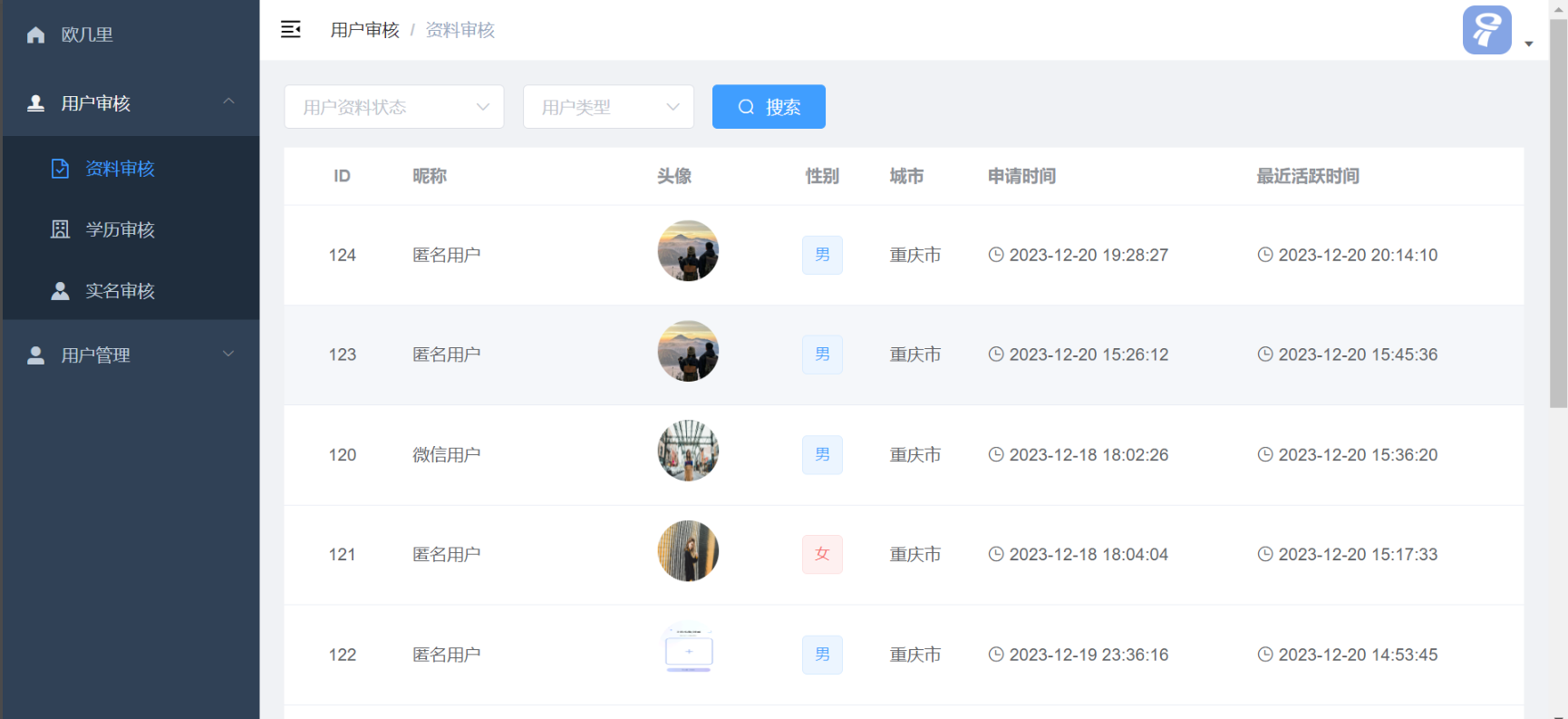
Task: Click the user icon next to 用户审核
Action: [36, 103]
